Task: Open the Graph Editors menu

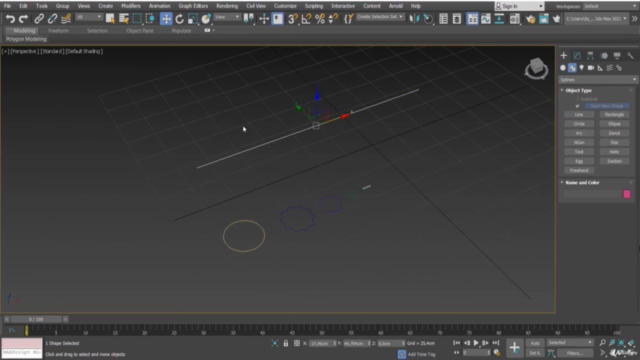Action: coord(193,6)
